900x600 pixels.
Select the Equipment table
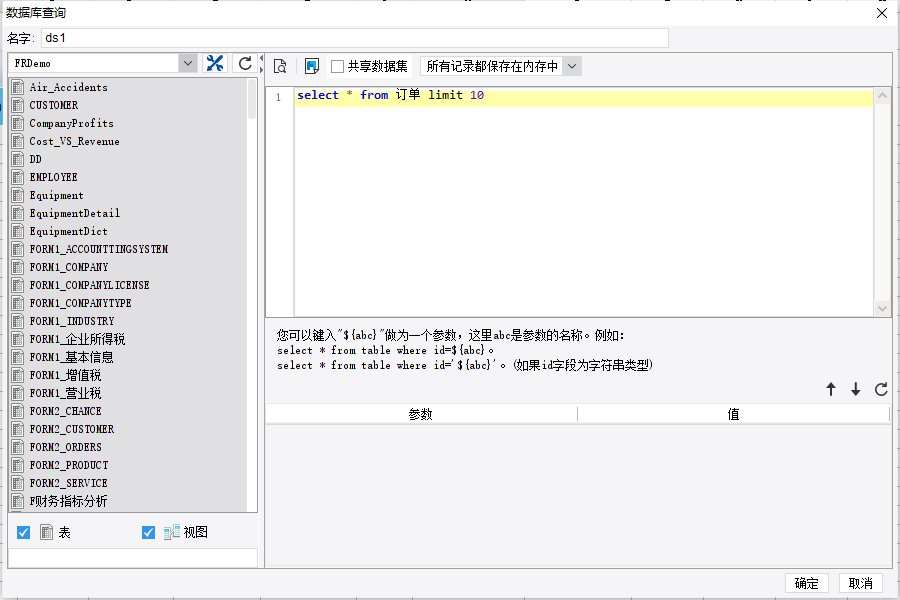pyautogui.click(x=56, y=195)
